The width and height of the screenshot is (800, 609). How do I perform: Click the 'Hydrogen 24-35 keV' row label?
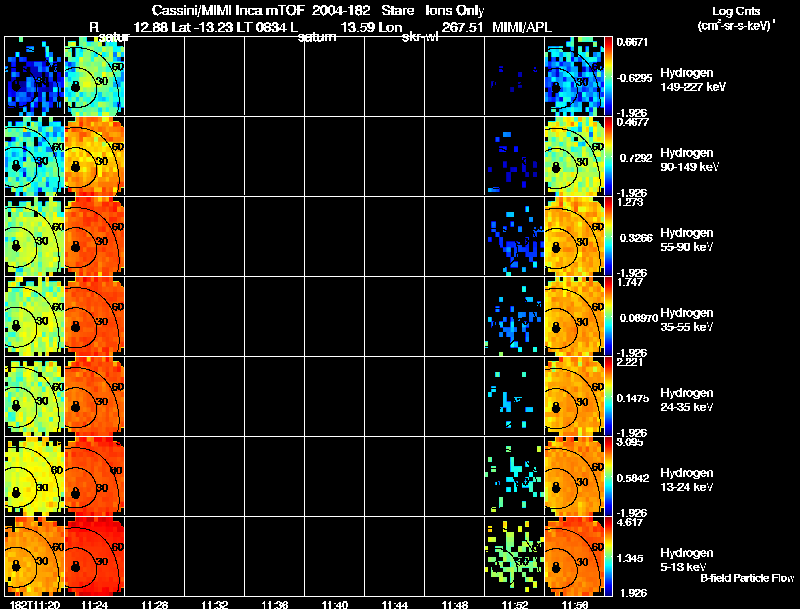pyautogui.click(x=687, y=400)
